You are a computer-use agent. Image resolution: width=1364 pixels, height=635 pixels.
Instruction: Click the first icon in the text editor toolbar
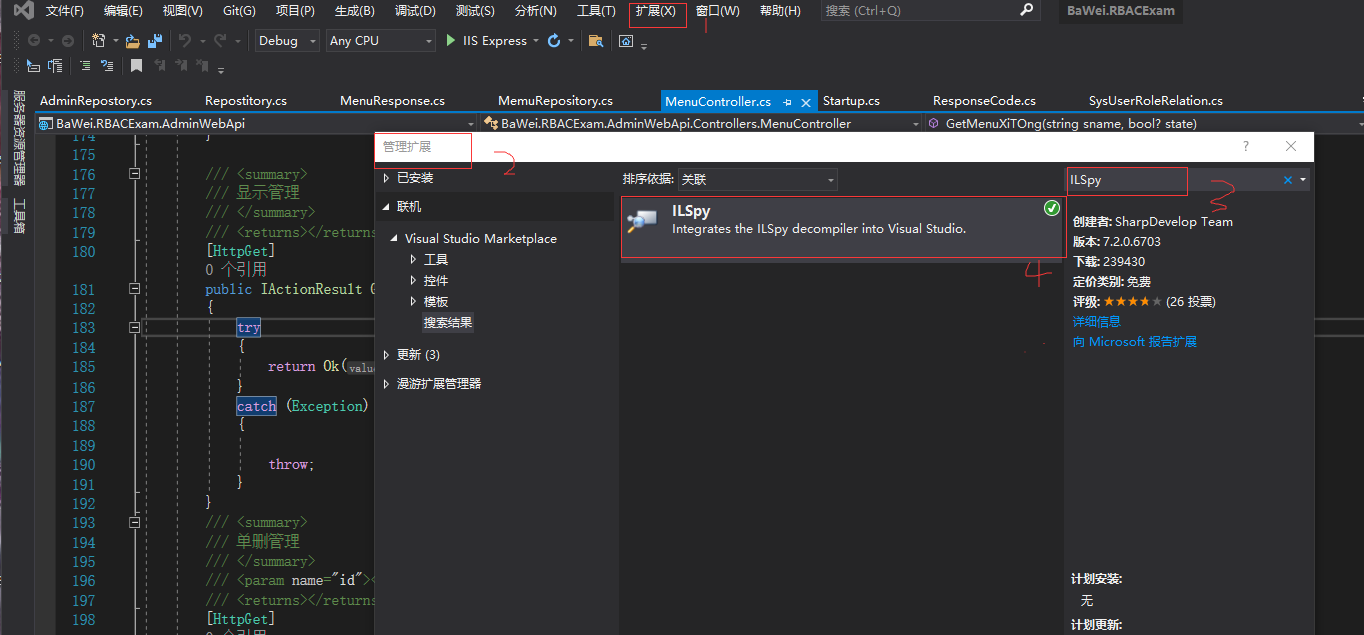point(33,66)
